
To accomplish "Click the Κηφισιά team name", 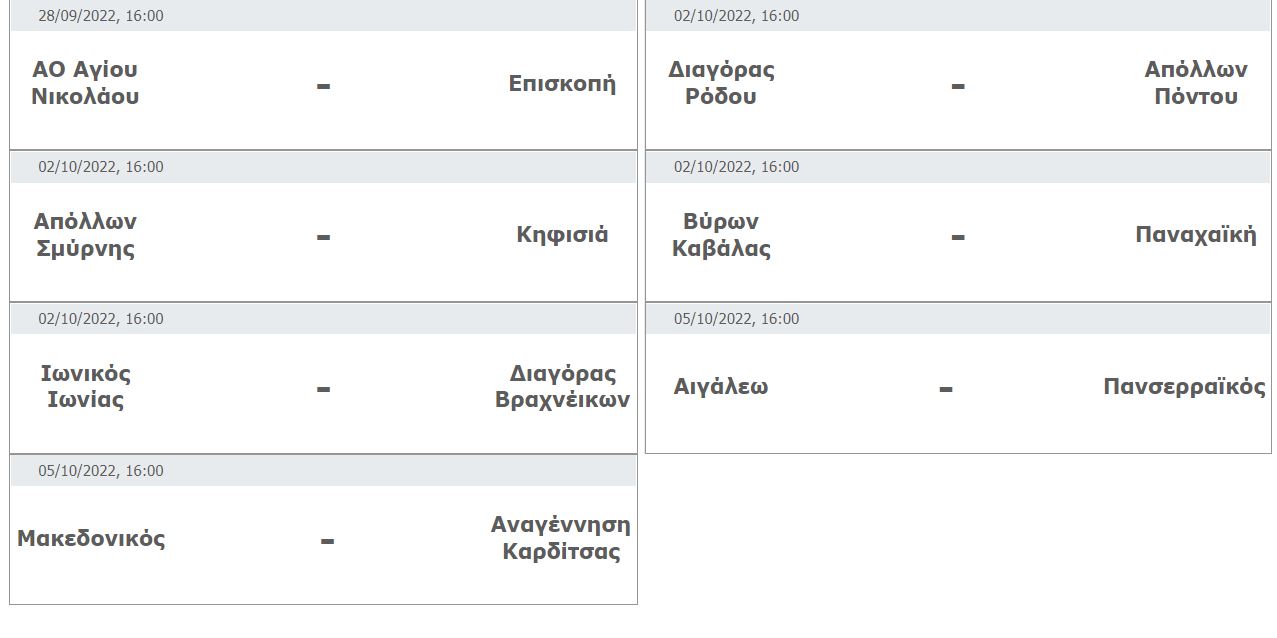I will coord(562,235).
